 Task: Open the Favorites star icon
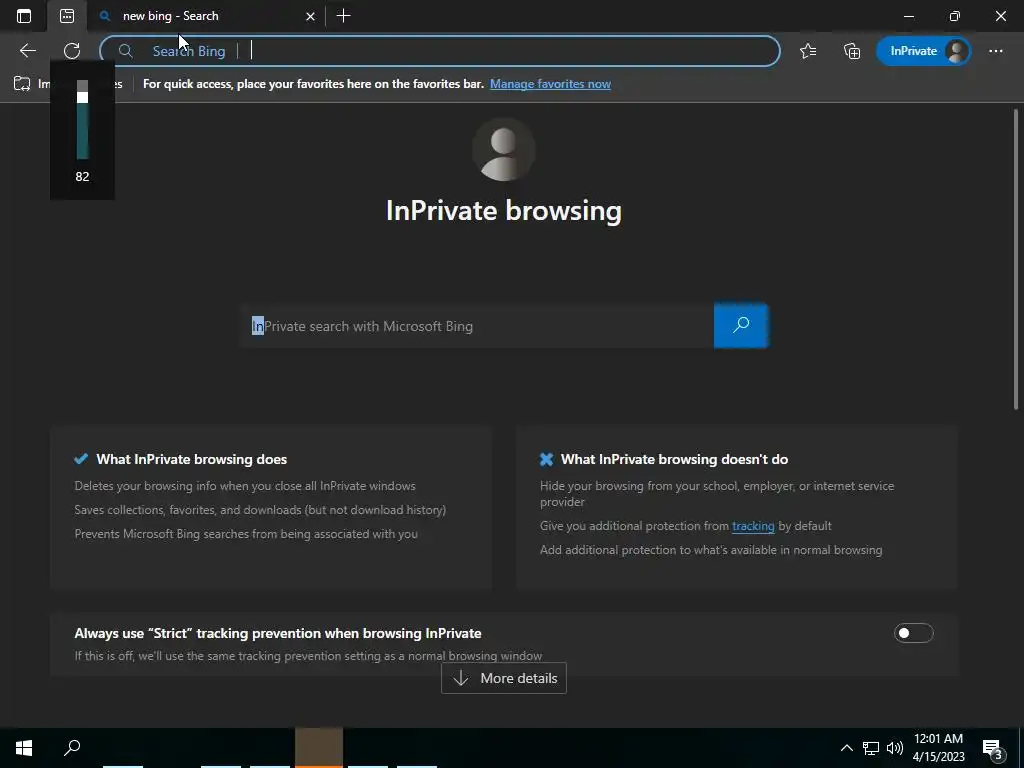point(808,51)
